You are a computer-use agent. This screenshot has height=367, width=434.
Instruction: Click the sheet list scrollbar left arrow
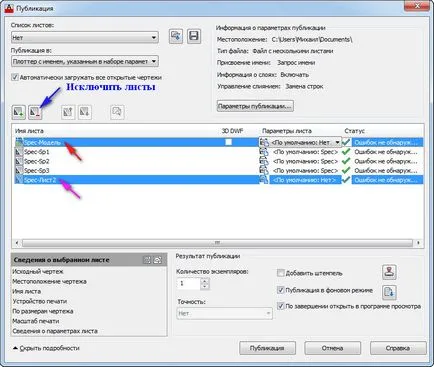17,243
